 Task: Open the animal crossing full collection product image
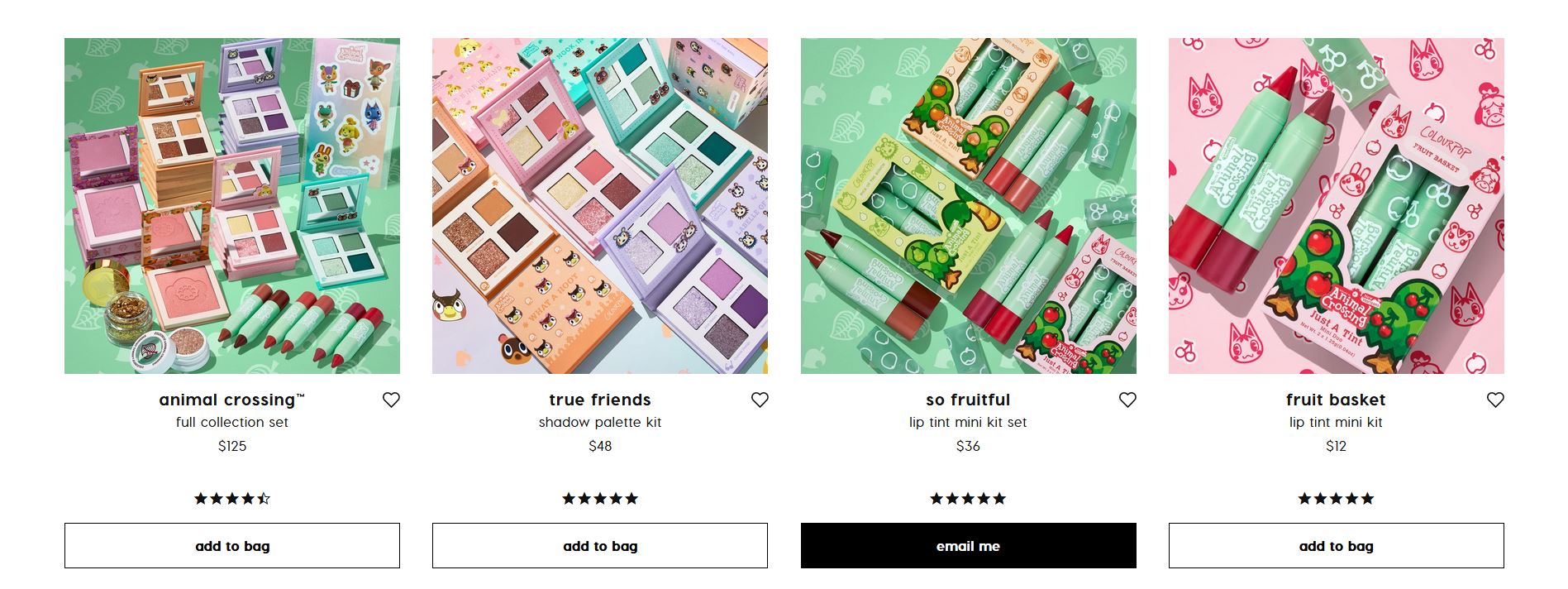tap(232, 206)
